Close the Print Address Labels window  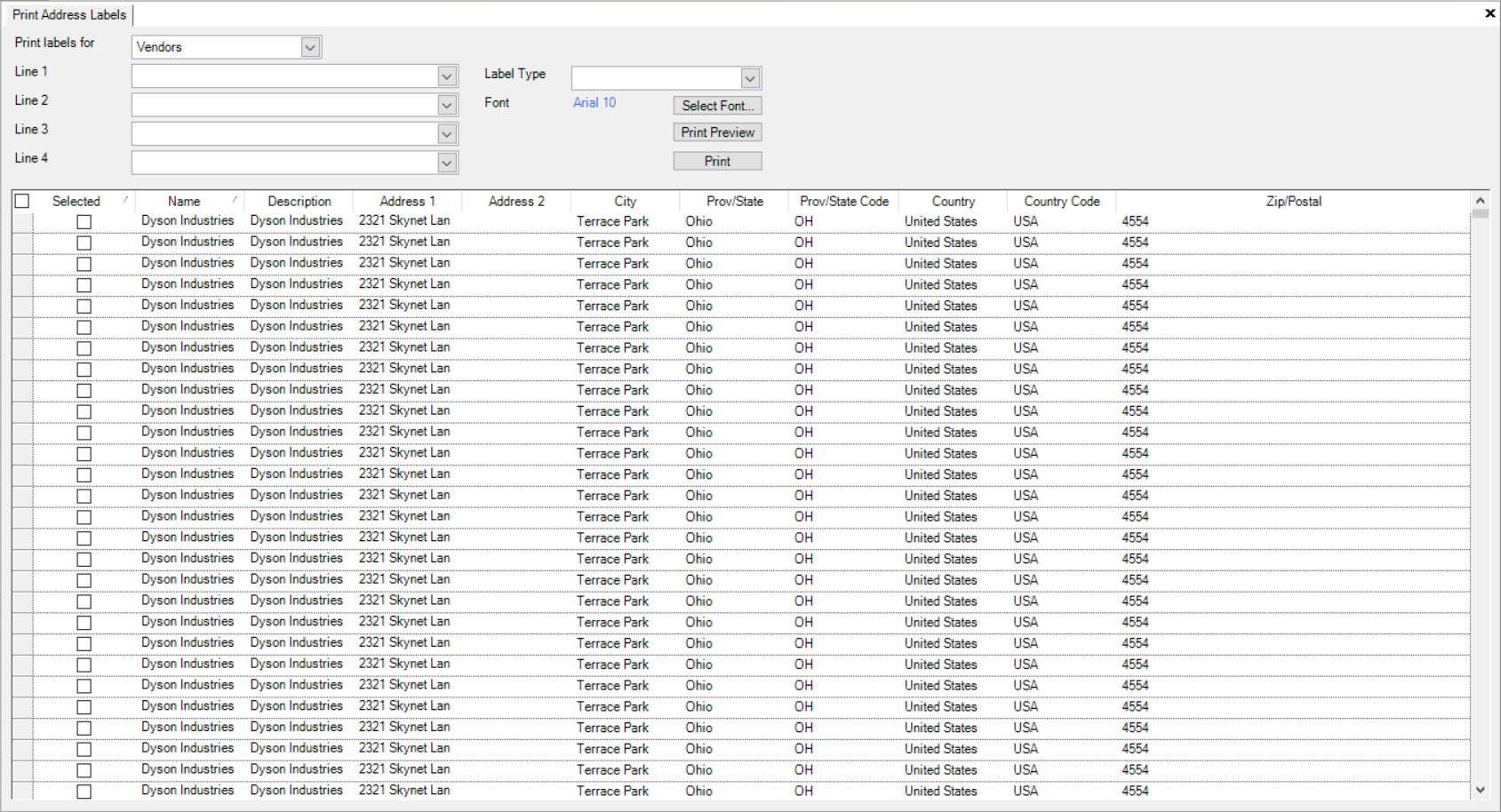pyautogui.click(x=1489, y=13)
